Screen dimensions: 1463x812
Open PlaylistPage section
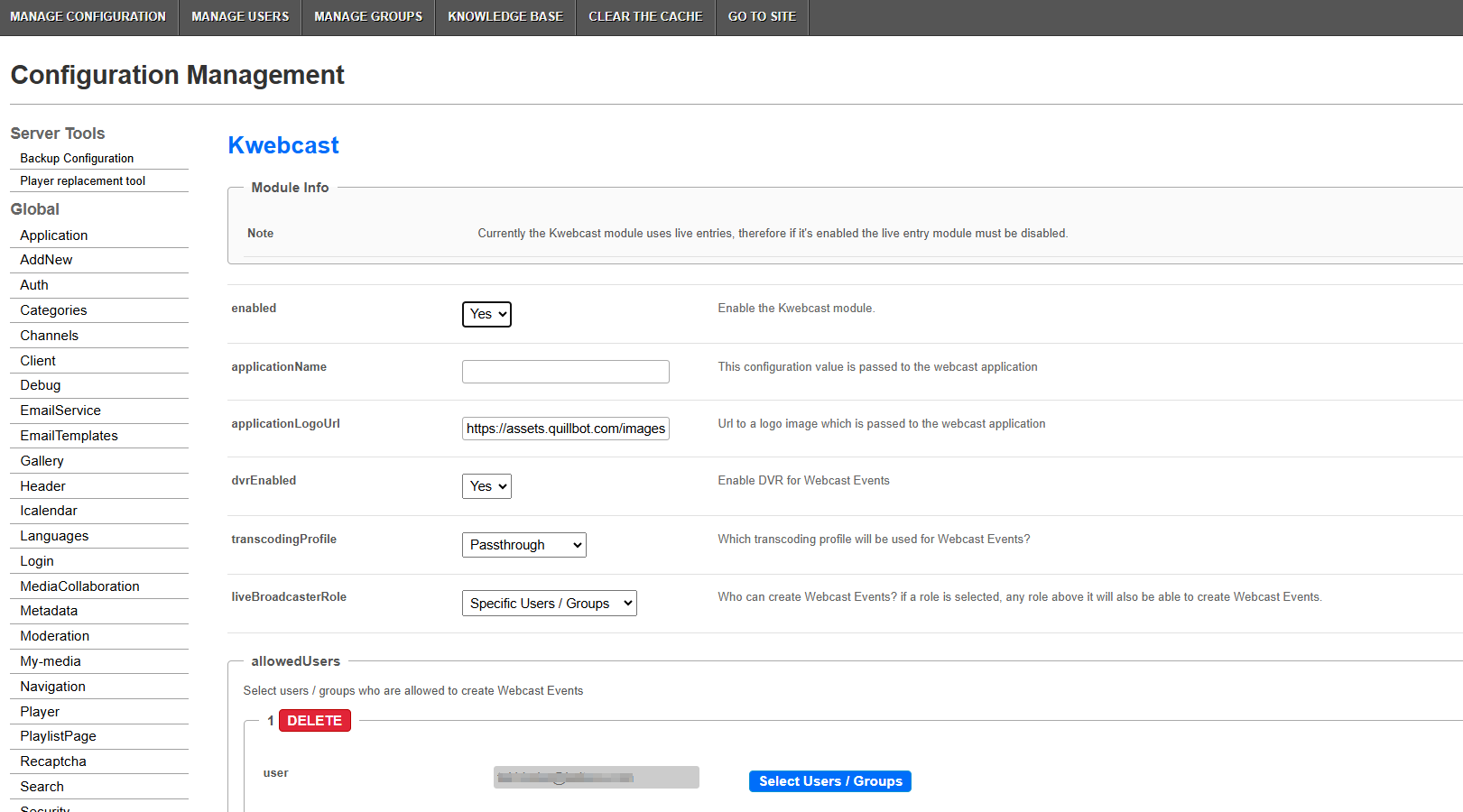click(x=59, y=736)
